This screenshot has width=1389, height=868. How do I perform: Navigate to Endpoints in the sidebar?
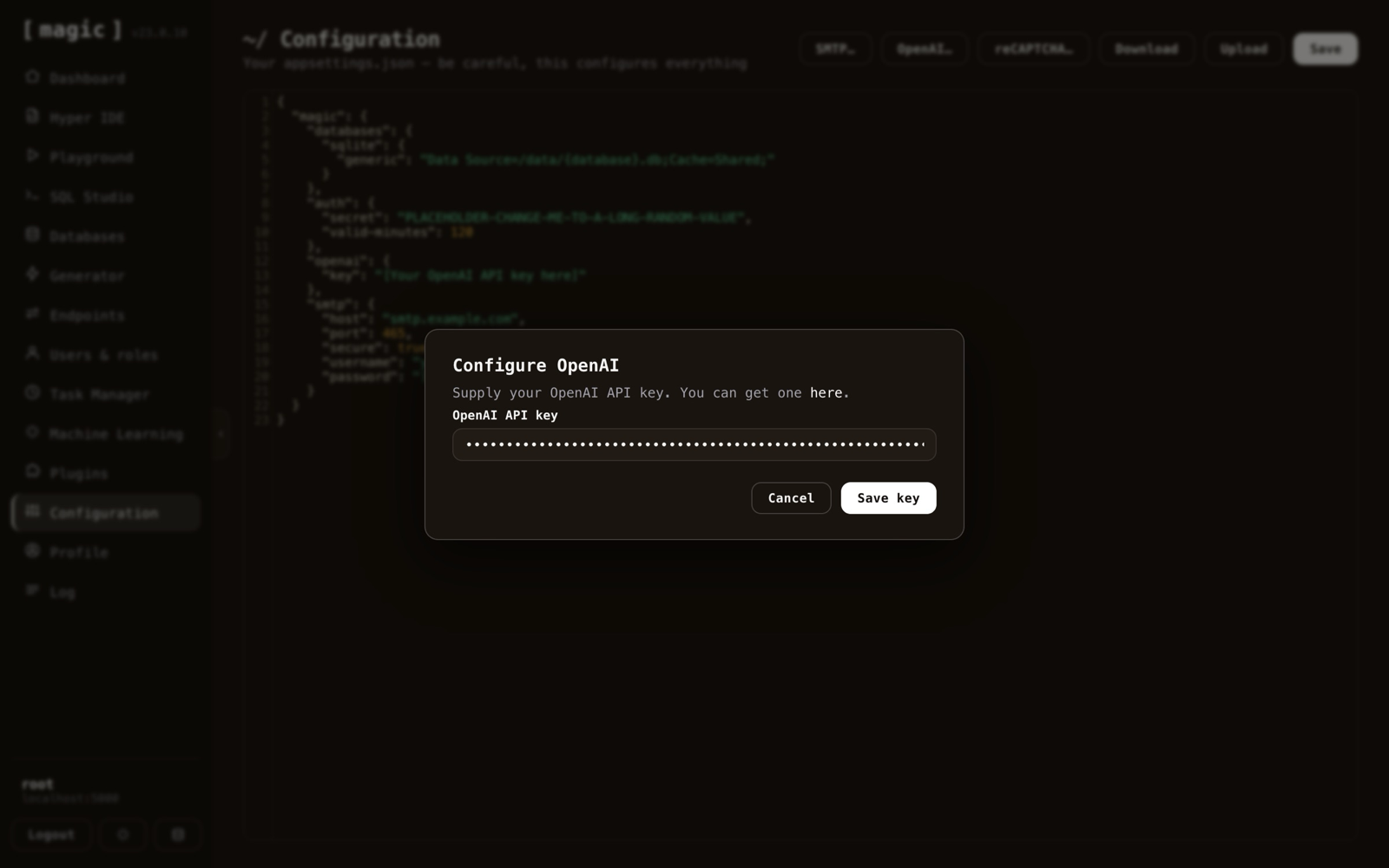[x=106, y=315]
